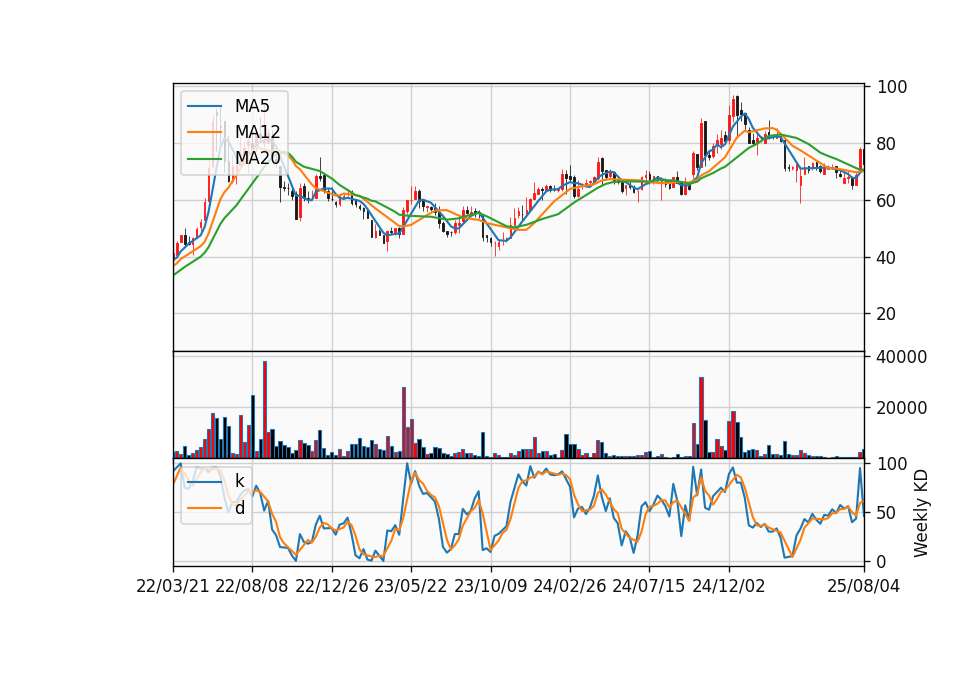
Task: Click the tallest volume bar near 22/08/08
Action: [265, 410]
